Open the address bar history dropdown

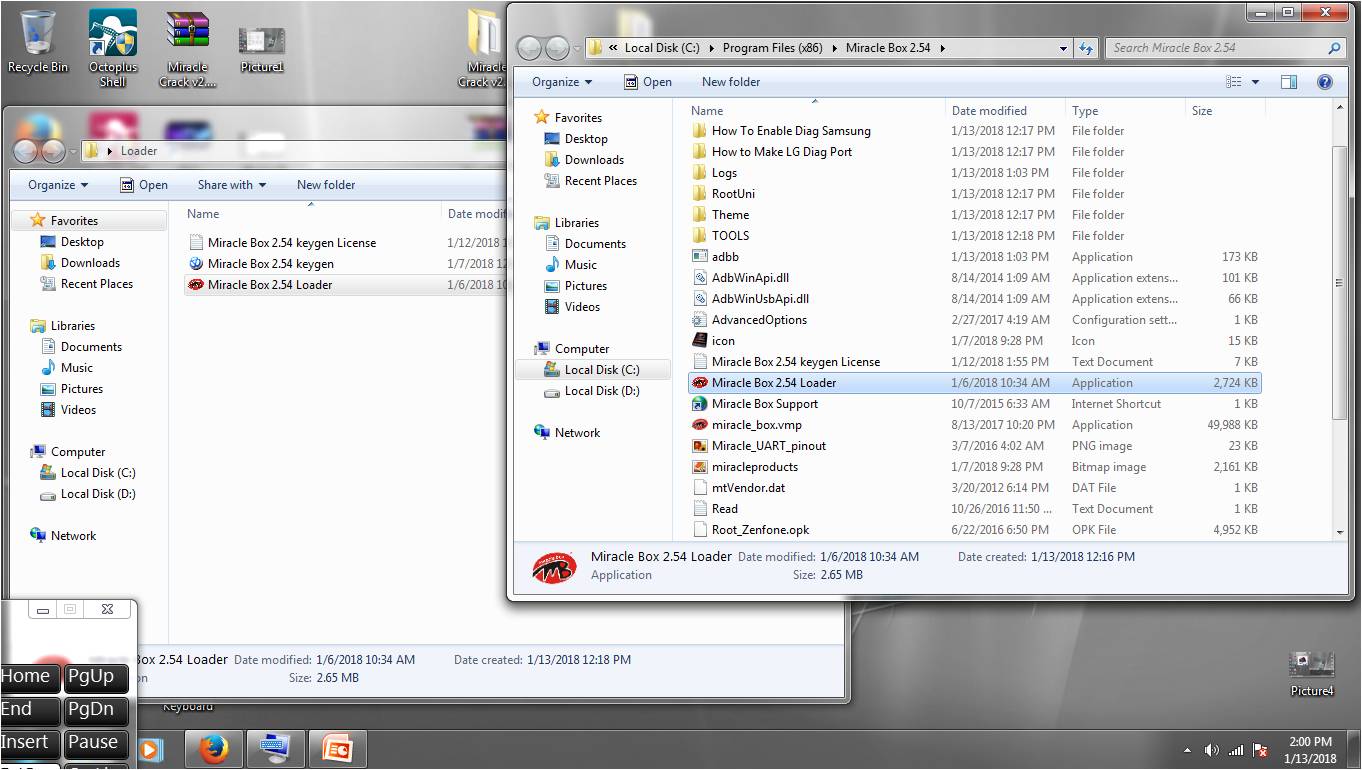click(1064, 48)
